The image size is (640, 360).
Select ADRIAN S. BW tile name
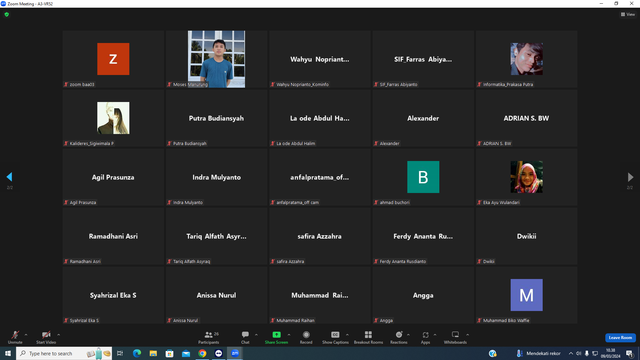pos(526,118)
